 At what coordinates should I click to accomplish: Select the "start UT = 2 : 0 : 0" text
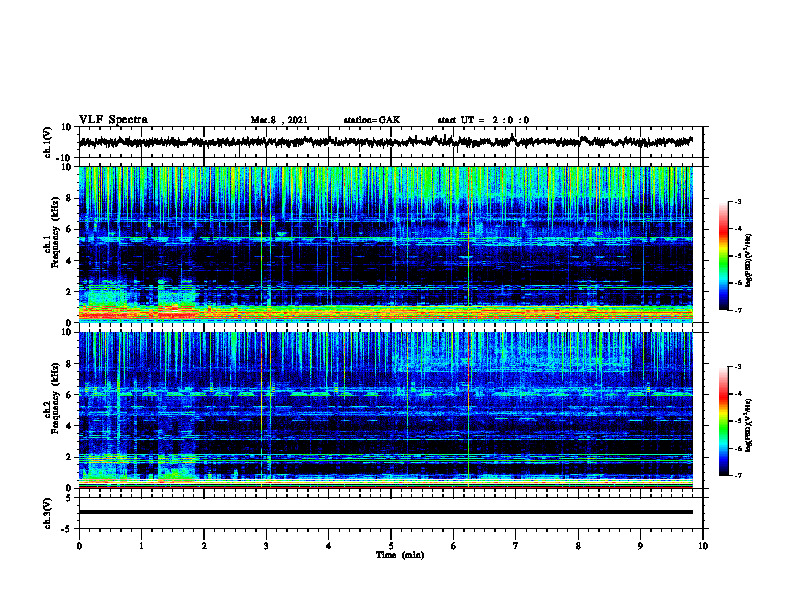483,120
